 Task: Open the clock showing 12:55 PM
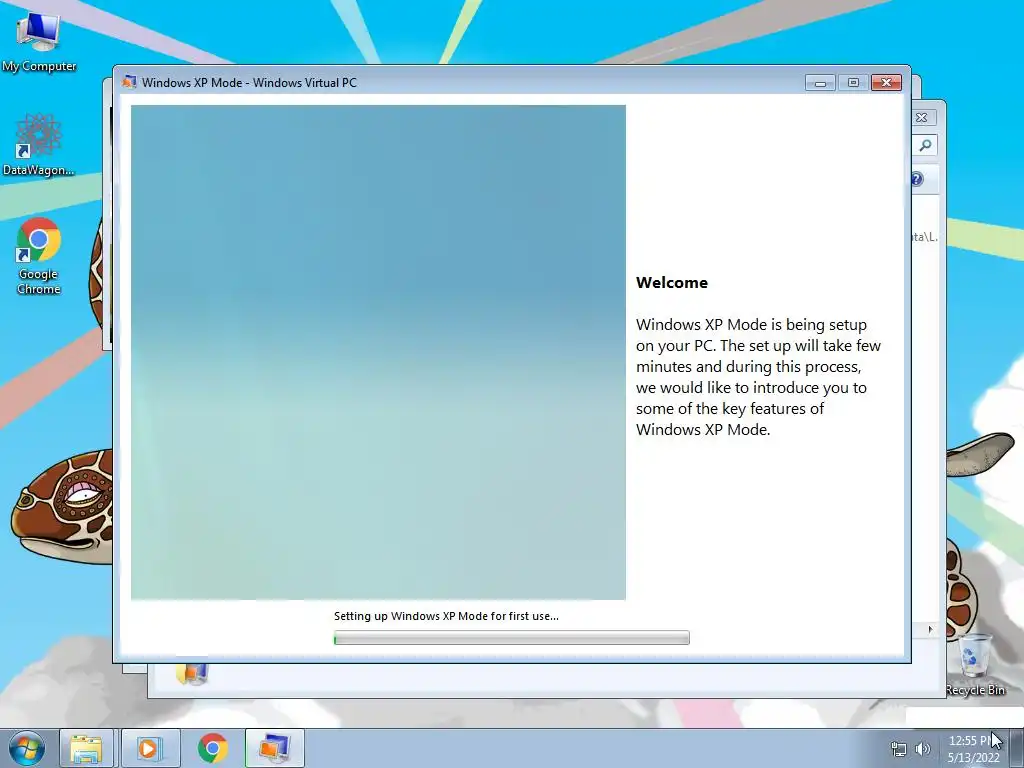pos(974,749)
